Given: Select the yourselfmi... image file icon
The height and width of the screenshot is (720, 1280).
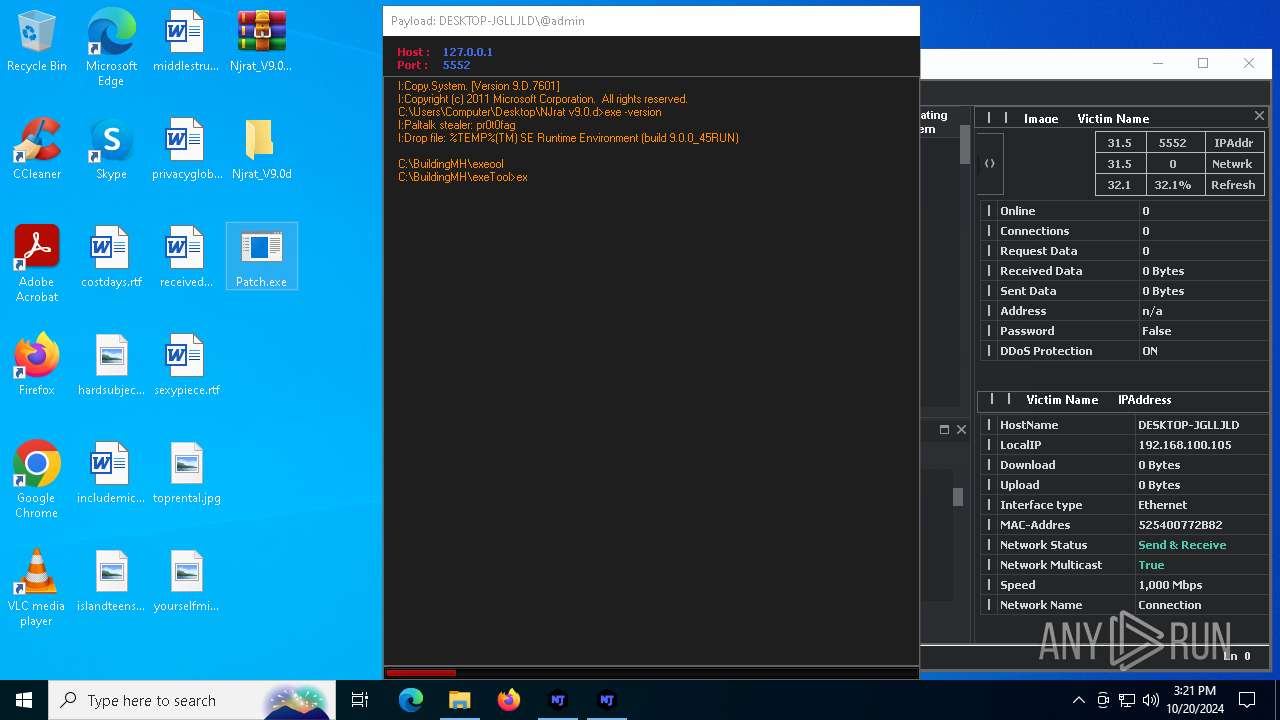Looking at the screenshot, I should [186, 582].
